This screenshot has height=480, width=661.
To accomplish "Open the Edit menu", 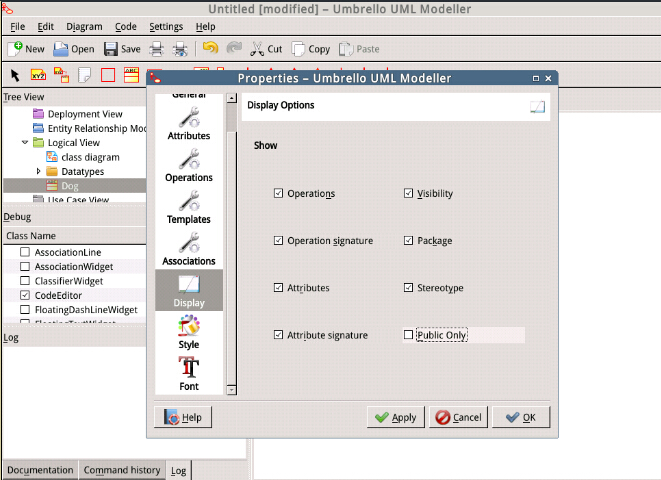I will click(x=46, y=27).
